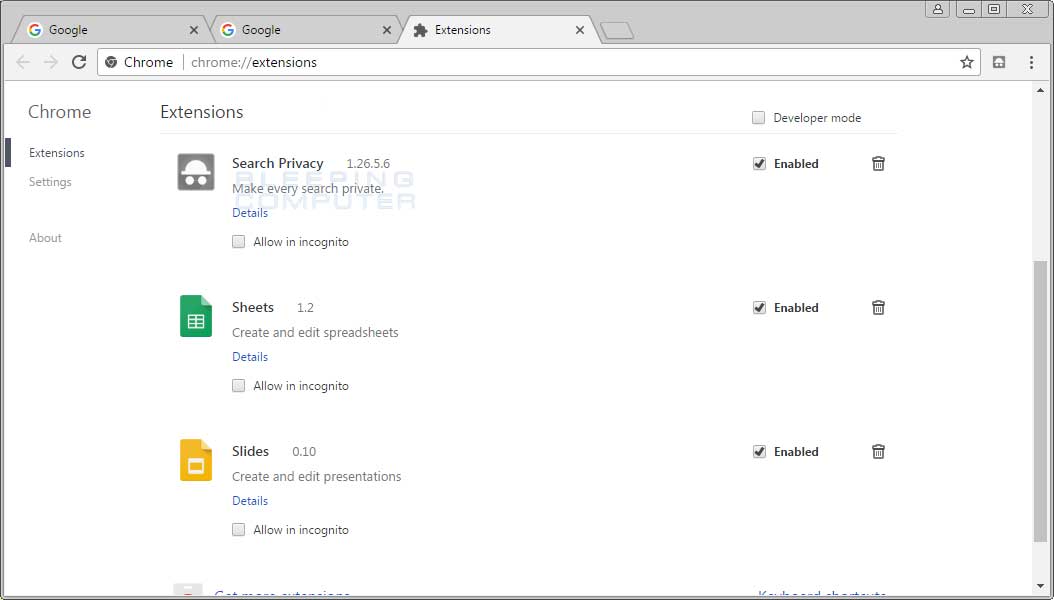This screenshot has height=600, width=1054.
Task: Open a new tab
Action: [616, 31]
